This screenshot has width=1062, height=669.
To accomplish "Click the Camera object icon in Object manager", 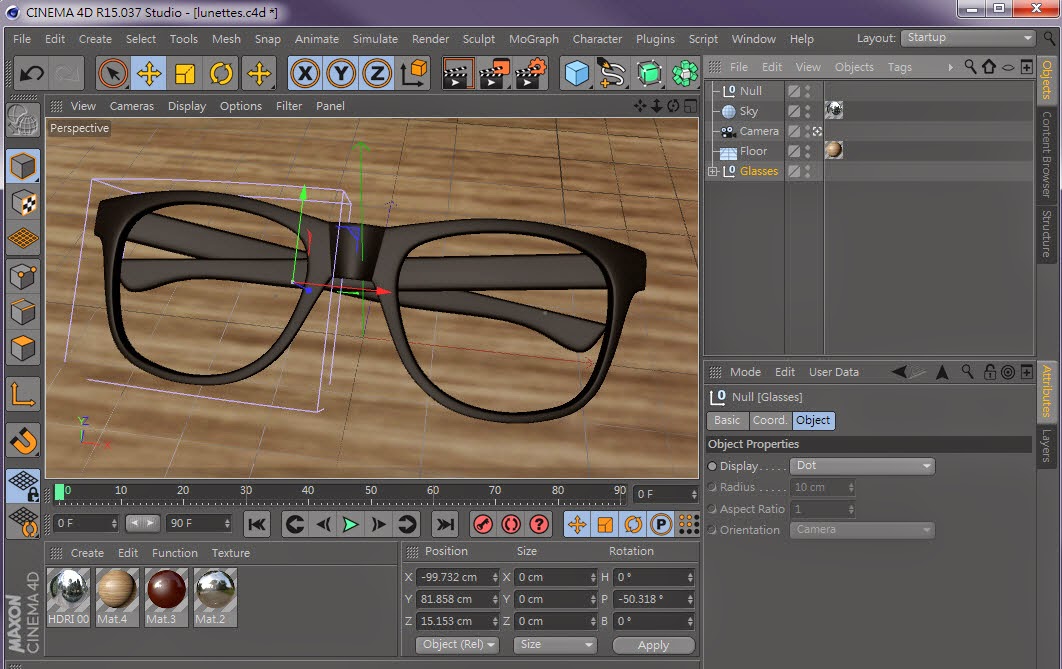I will tap(730, 131).
